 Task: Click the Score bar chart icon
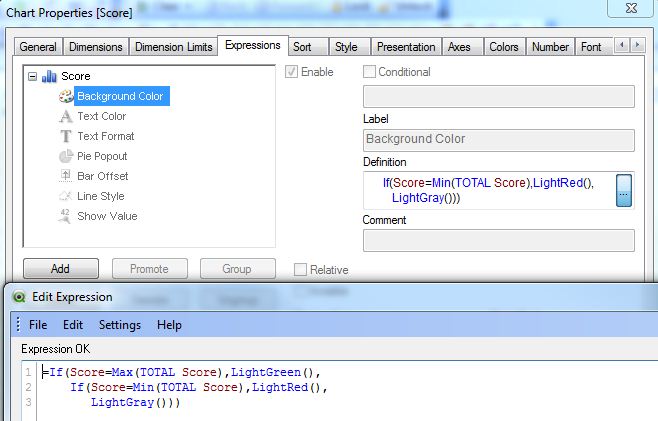(49, 76)
